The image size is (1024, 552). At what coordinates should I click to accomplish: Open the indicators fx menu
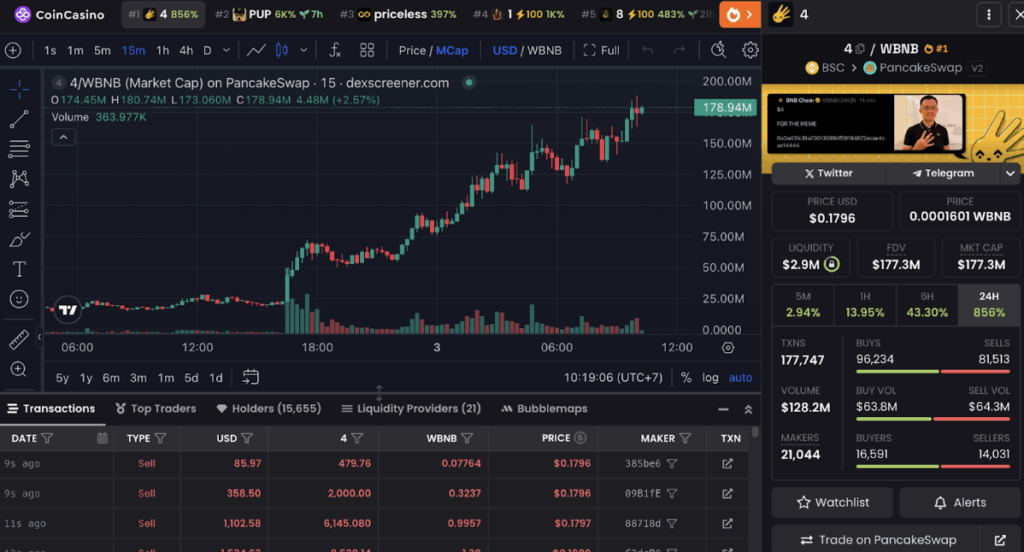335,50
